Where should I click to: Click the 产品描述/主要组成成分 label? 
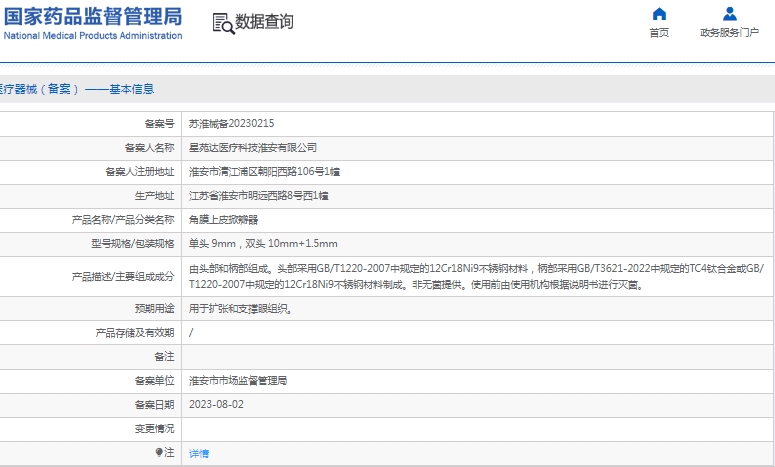123,277
